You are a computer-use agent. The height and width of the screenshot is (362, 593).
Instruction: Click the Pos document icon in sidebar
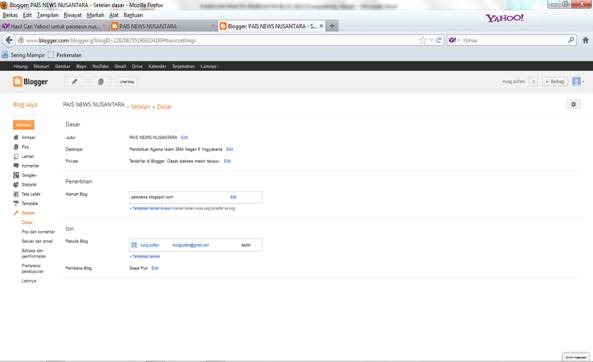(16, 147)
